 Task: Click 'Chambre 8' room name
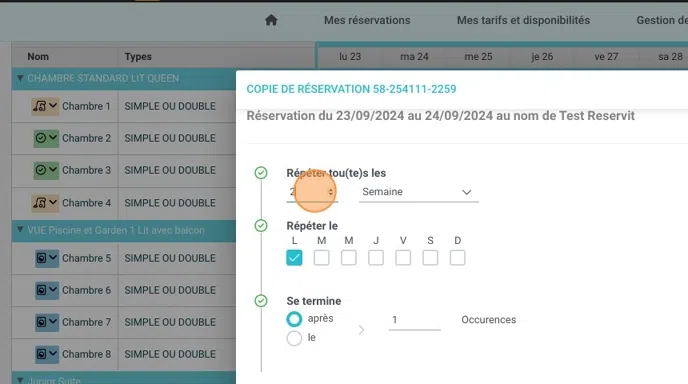coord(86,354)
